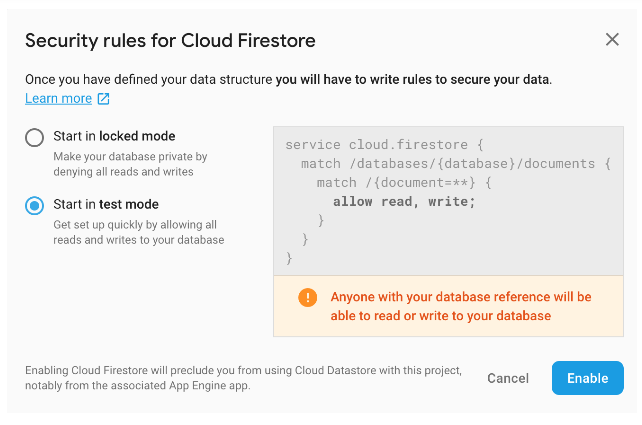Click the 'Start in test mode' label
The height and width of the screenshot is (425, 642).
[106, 204]
